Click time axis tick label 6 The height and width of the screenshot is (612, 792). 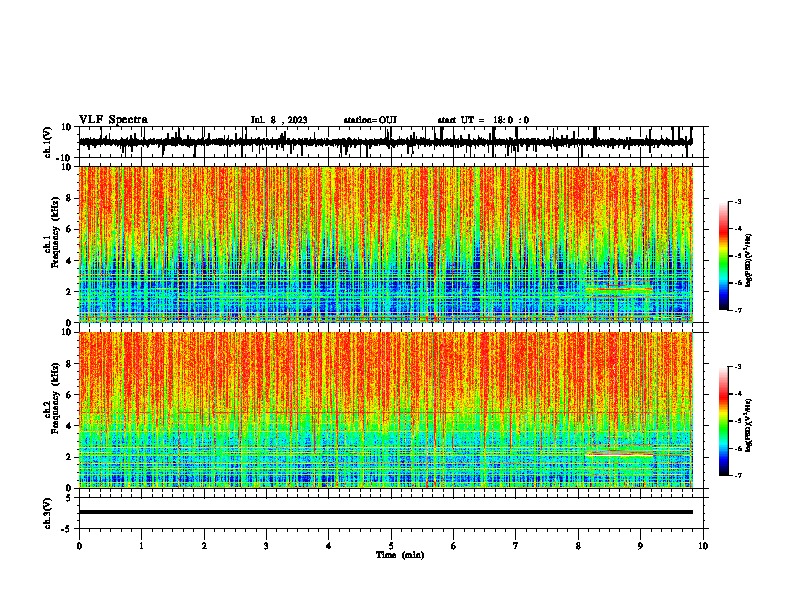[454, 546]
